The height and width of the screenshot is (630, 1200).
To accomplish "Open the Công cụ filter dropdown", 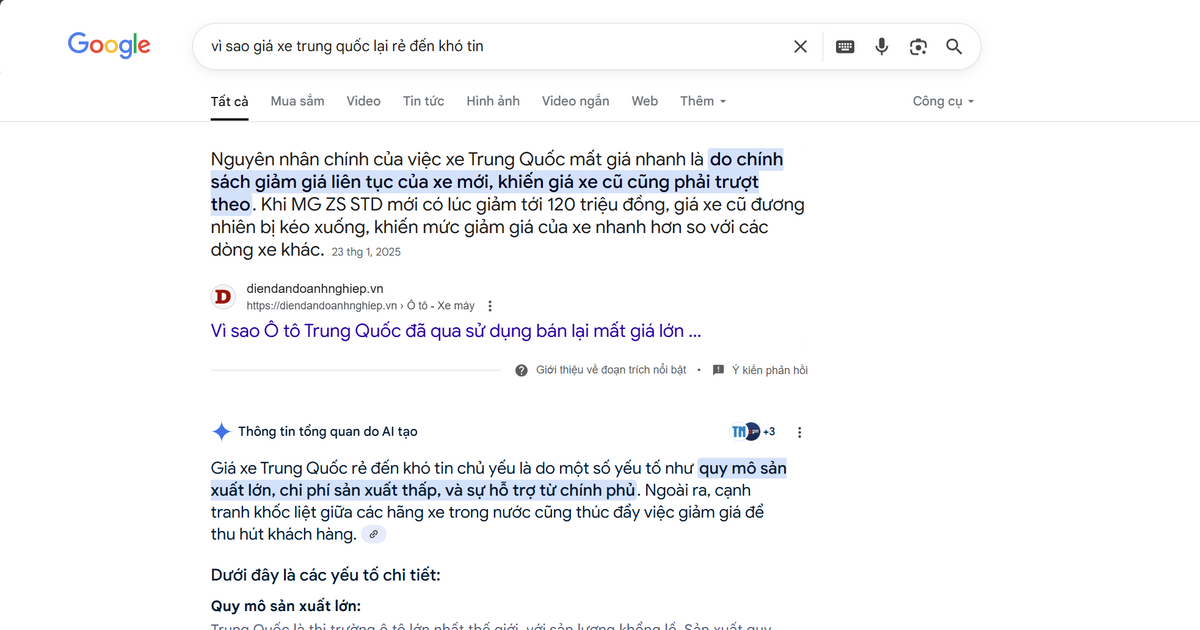I will [x=941, y=101].
